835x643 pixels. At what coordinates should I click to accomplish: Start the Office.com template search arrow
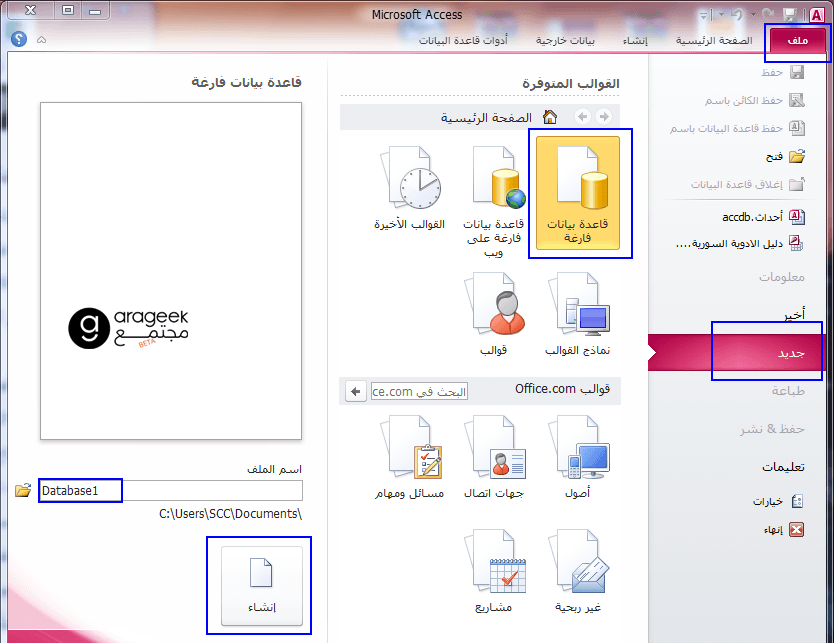pyautogui.click(x=356, y=392)
